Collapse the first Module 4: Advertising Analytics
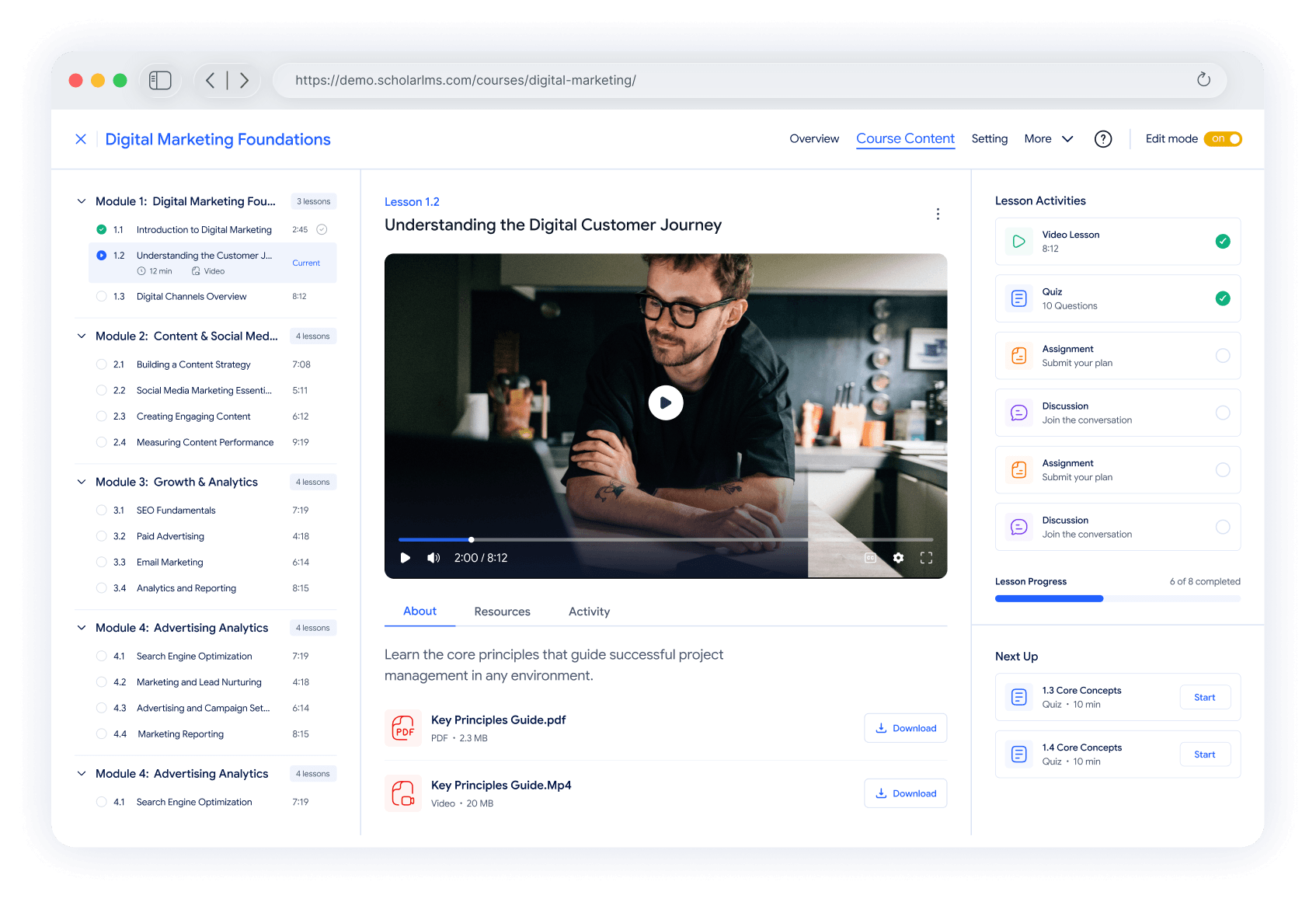This screenshot has width=1316, height=899. (x=82, y=628)
